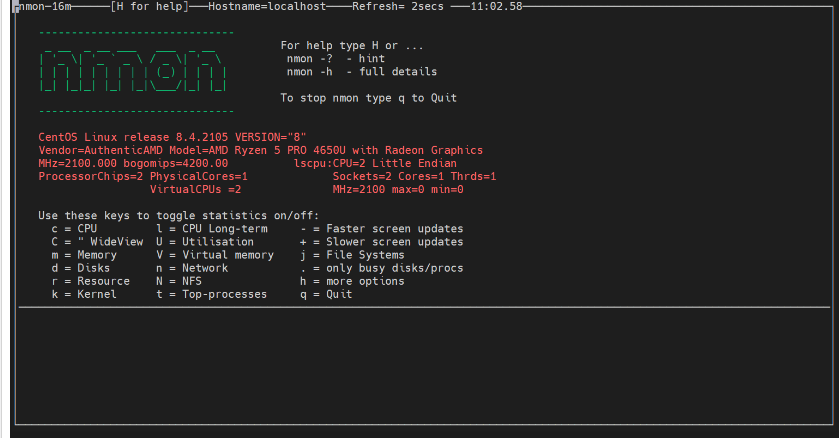The height and width of the screenshot is (438, 839).
Task: Click the 'k = Kernel' entry
Action: [x=84, y=294]
